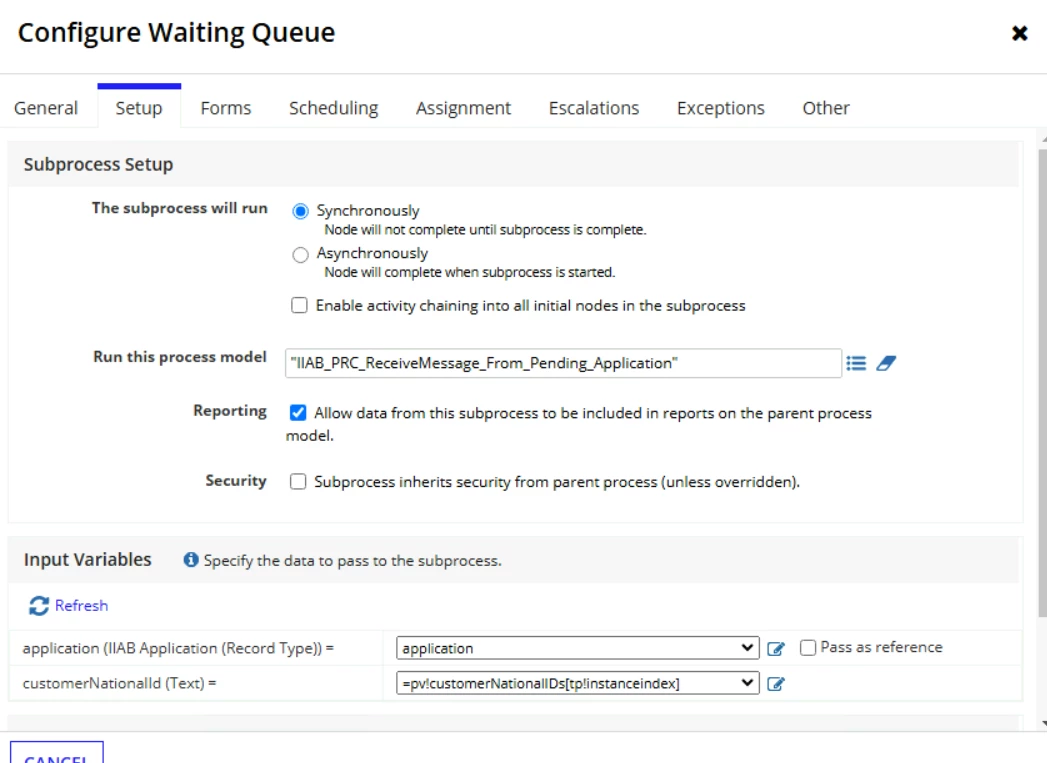Select the Synchronously radio option
The height and width of the screenshot is (763, 1047).
[300, 212]
